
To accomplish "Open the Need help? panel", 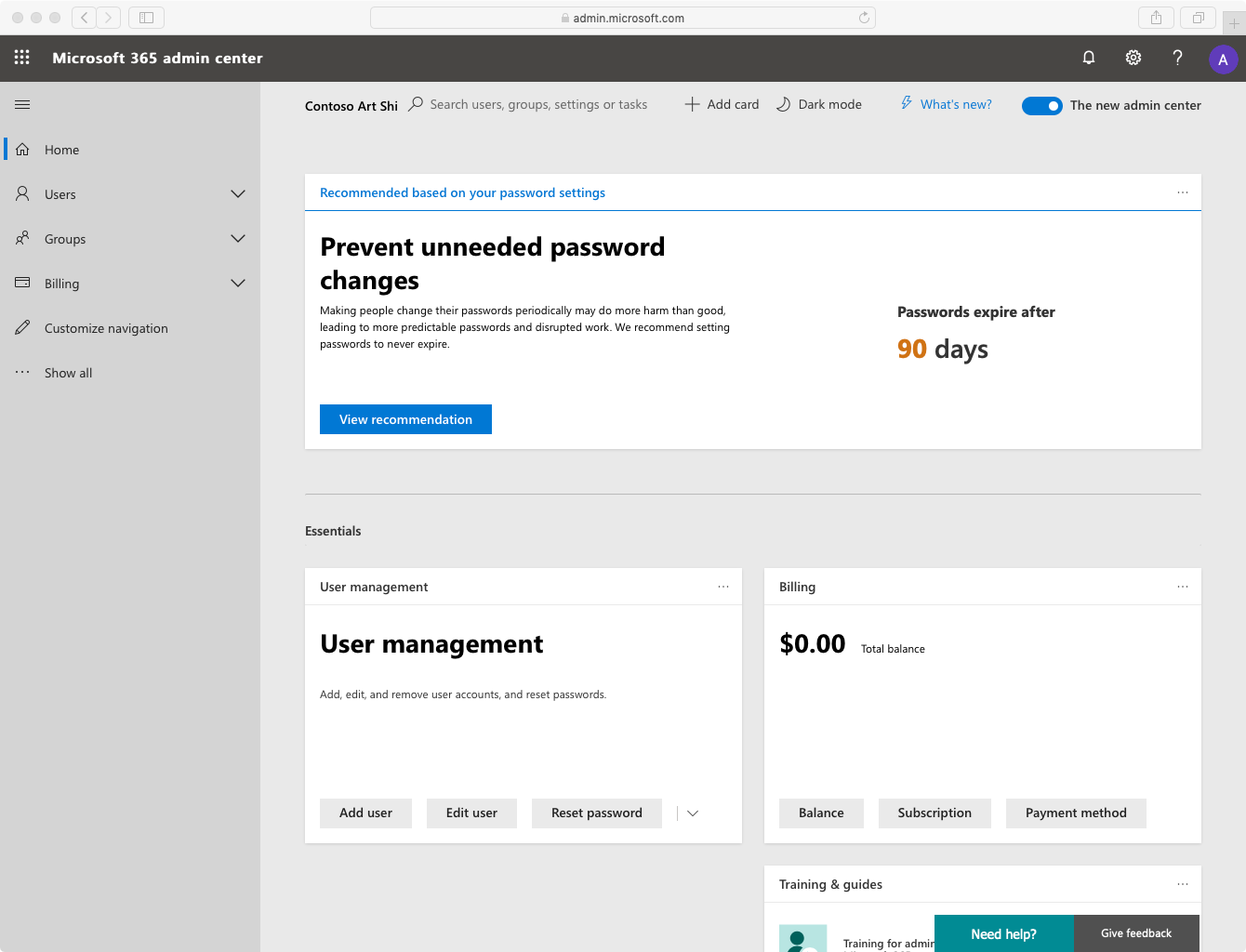I will click(x=1004, y=933).
